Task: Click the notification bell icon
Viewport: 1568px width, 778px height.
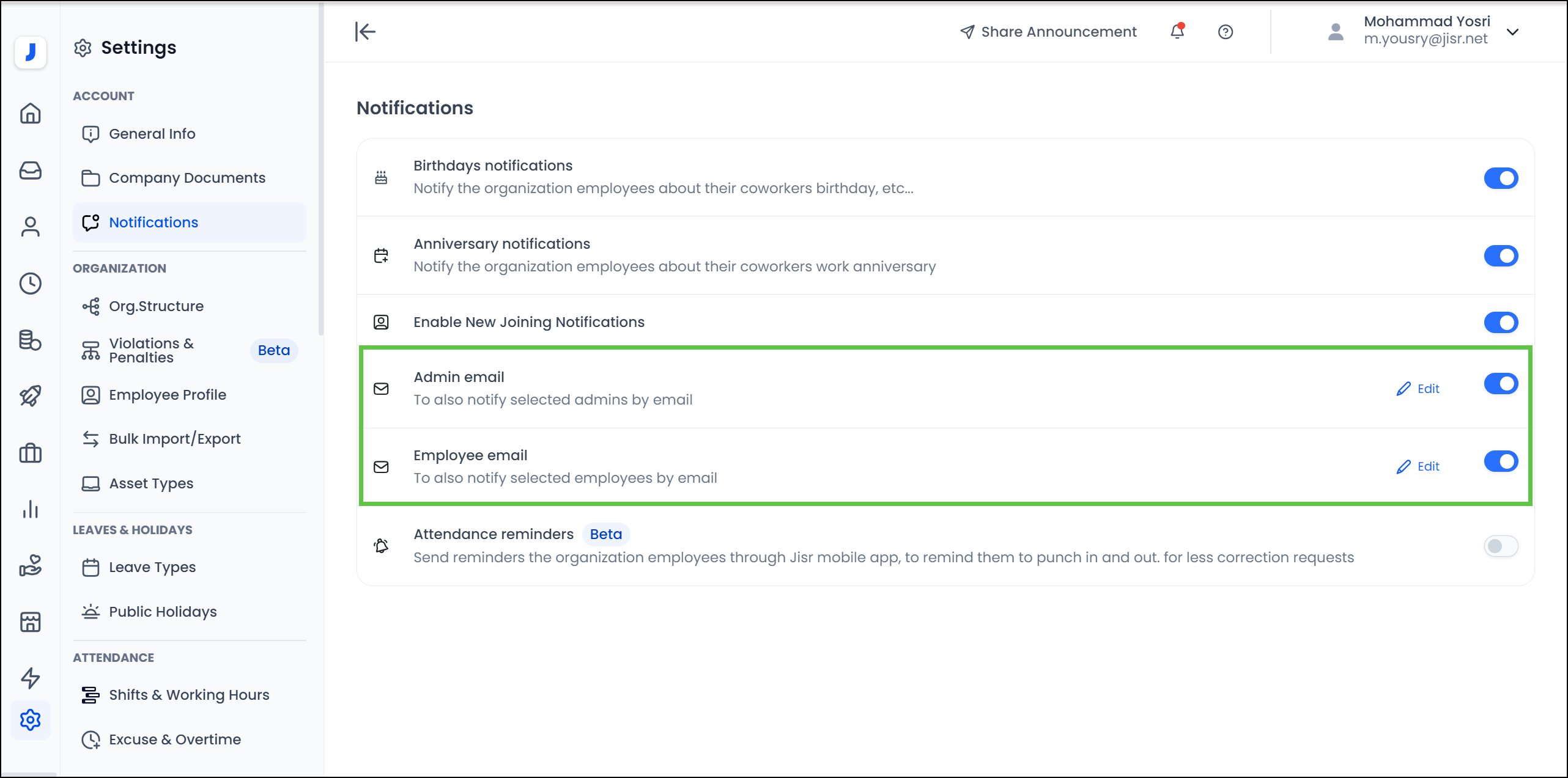Action: click(1177, 31)
